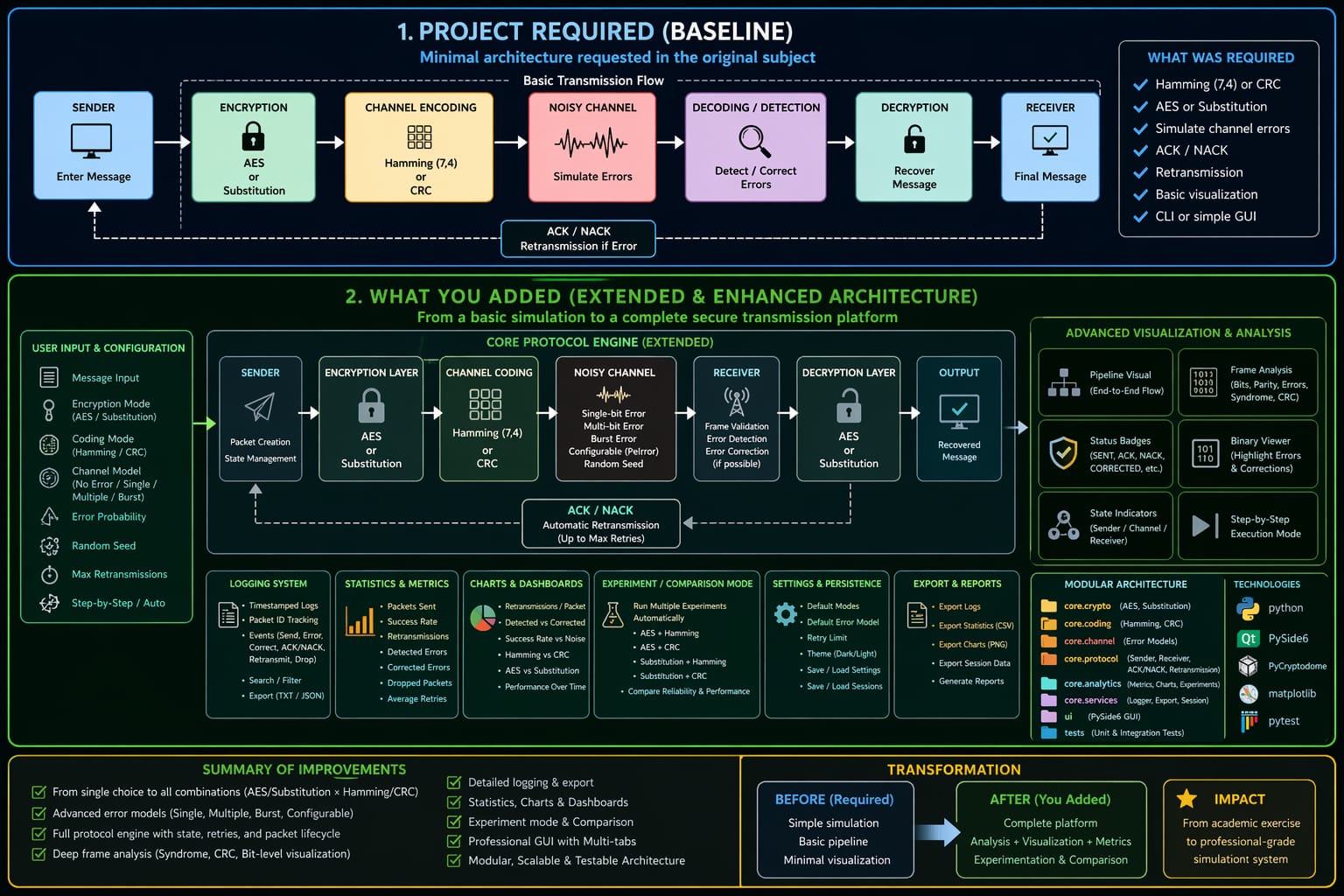Image resolution: width=1344 pixels, height=896 pixels.
Task: Click the python logo in Technologies
Action: pos(1248,608)
